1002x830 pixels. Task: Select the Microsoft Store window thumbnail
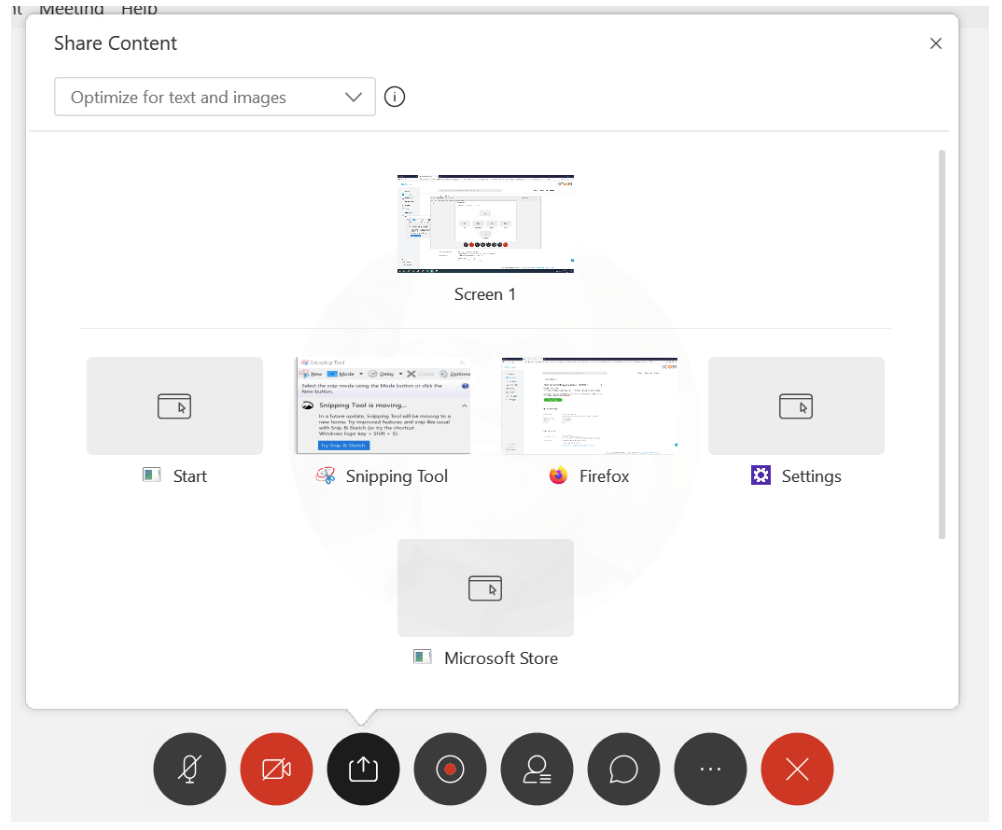(x=485, y=588)
